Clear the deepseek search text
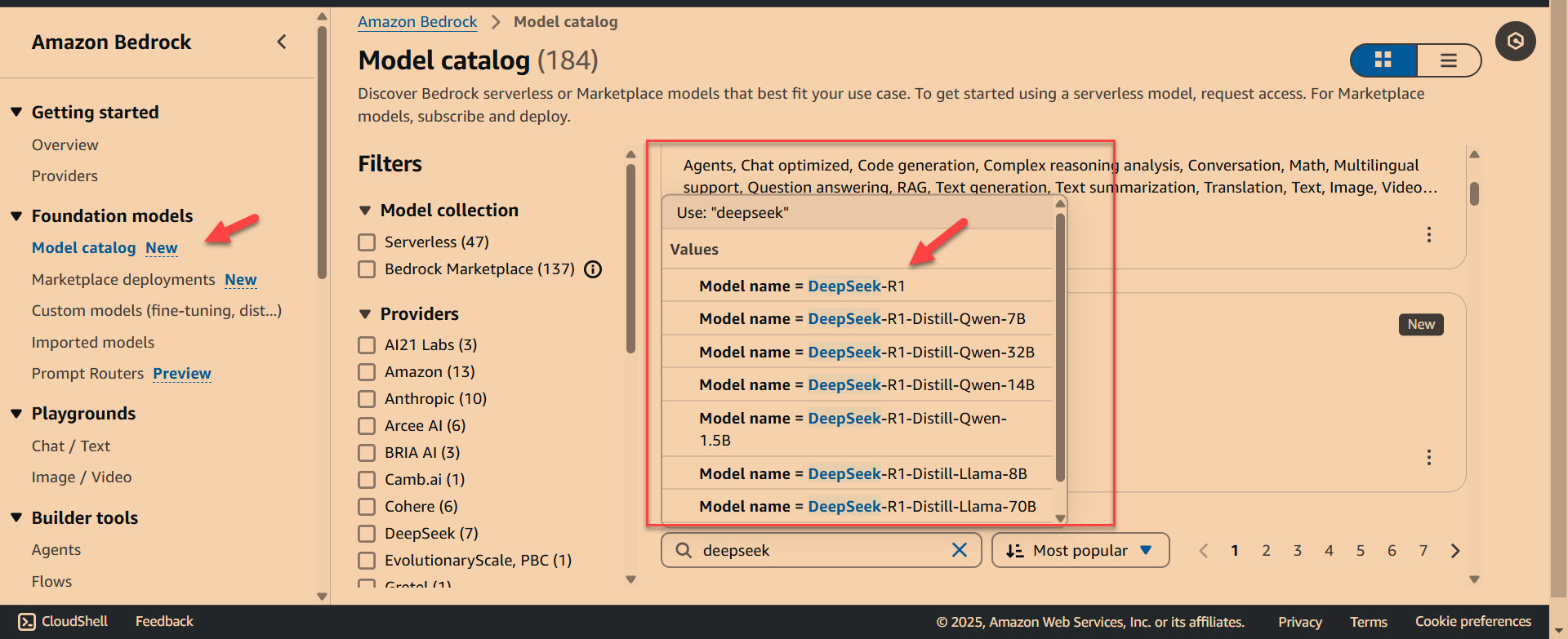The width and height of the screenshot is (1568, 639). pos(960,550)
